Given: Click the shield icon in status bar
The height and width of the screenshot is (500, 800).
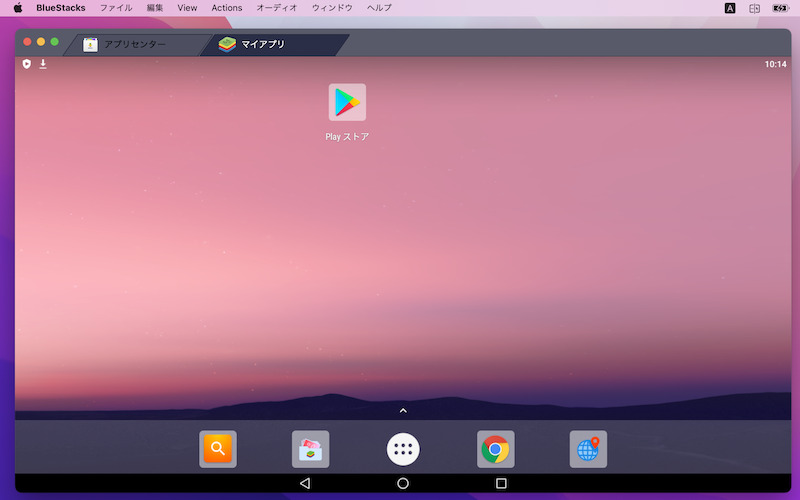Looking at the screenshot, I should click(27, 64).
